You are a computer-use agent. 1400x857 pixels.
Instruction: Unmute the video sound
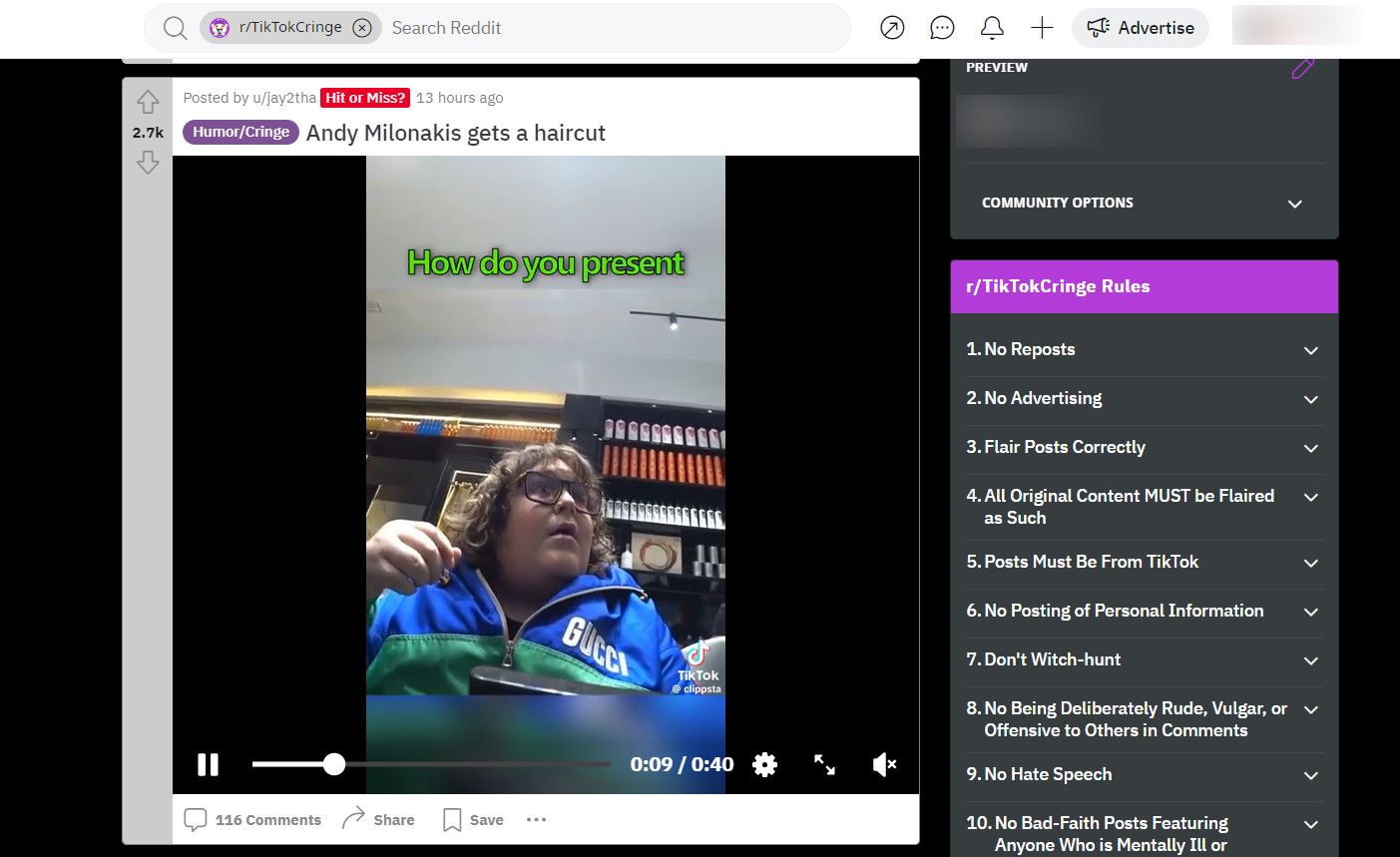pos(884,765)
